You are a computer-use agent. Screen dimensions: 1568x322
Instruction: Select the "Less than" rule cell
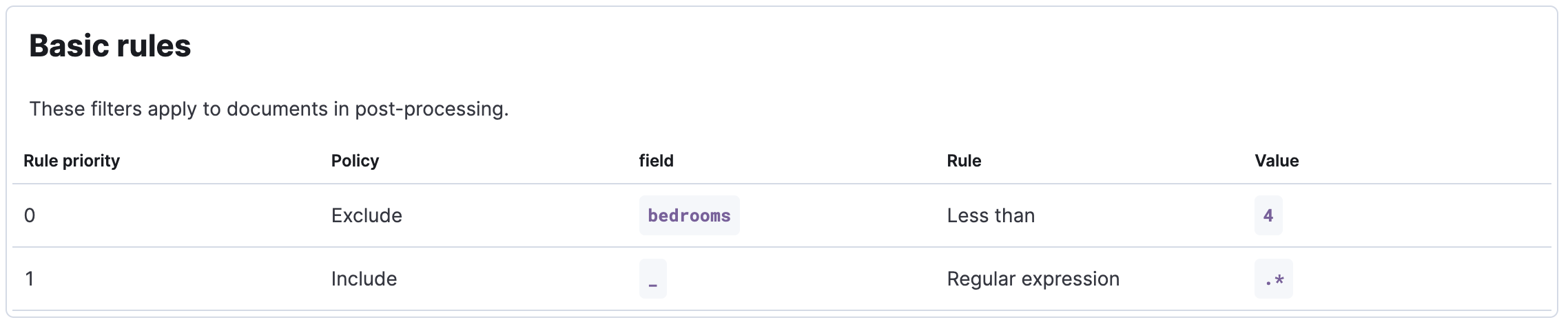(x=991, y=215)
